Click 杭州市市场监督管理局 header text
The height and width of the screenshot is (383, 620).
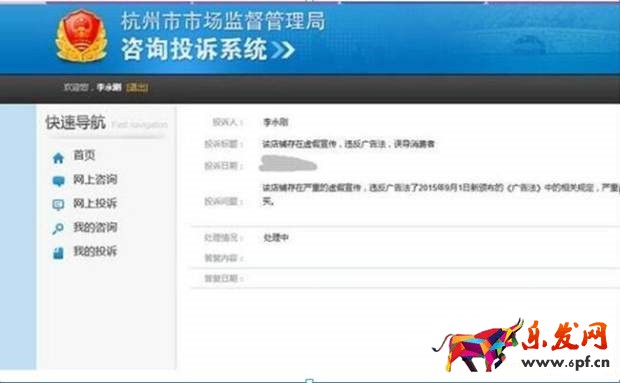pyautogui.click(x=223, y=21)
